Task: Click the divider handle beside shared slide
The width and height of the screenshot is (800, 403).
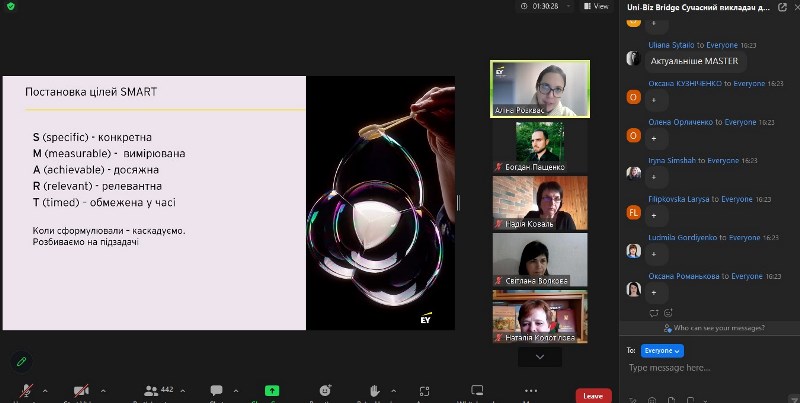Action: point(458,203)
